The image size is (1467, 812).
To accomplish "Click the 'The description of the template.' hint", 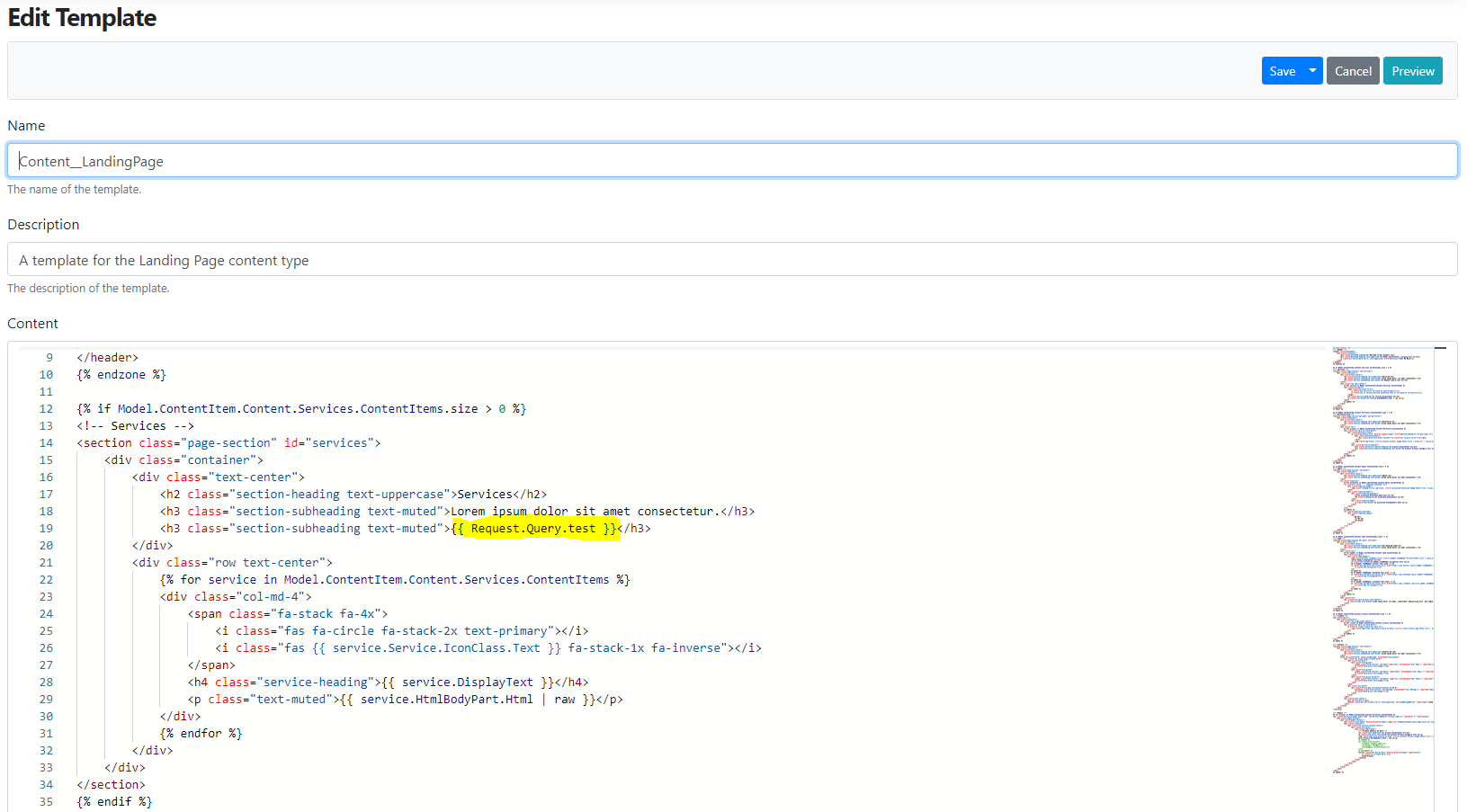I will tap(88, 289).
